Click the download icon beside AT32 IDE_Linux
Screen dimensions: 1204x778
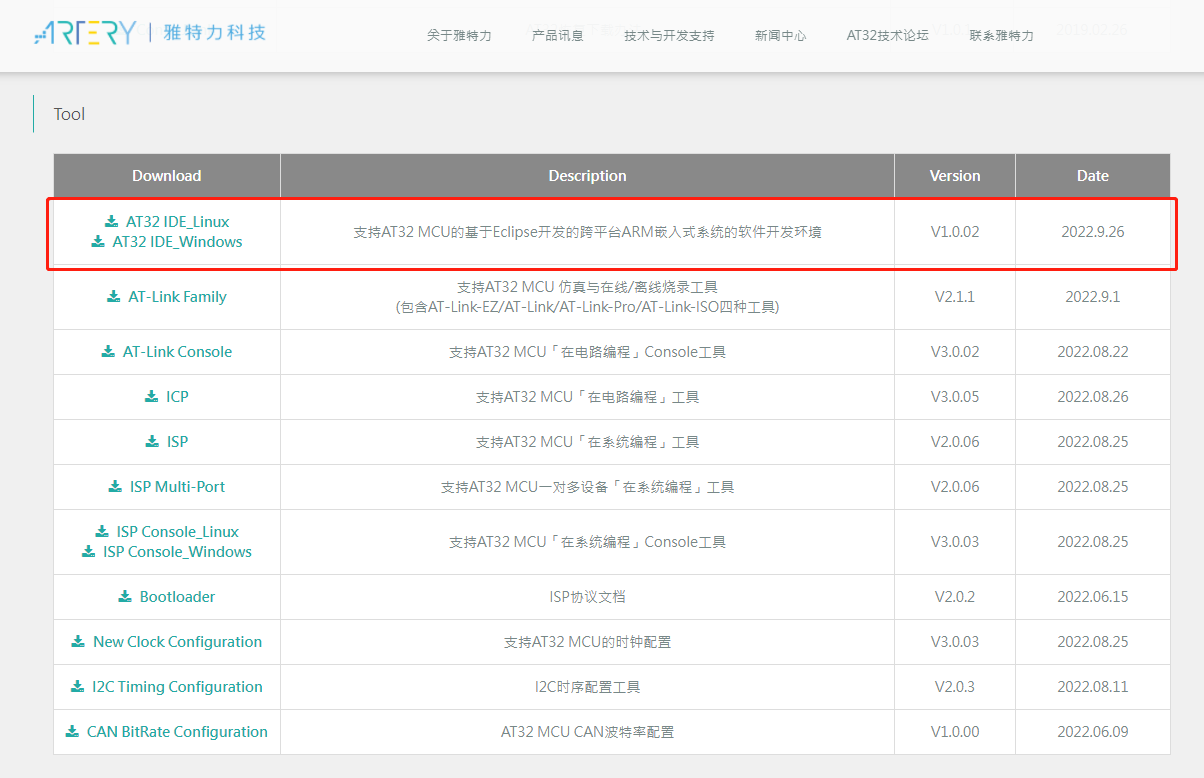tap(111, 221)
